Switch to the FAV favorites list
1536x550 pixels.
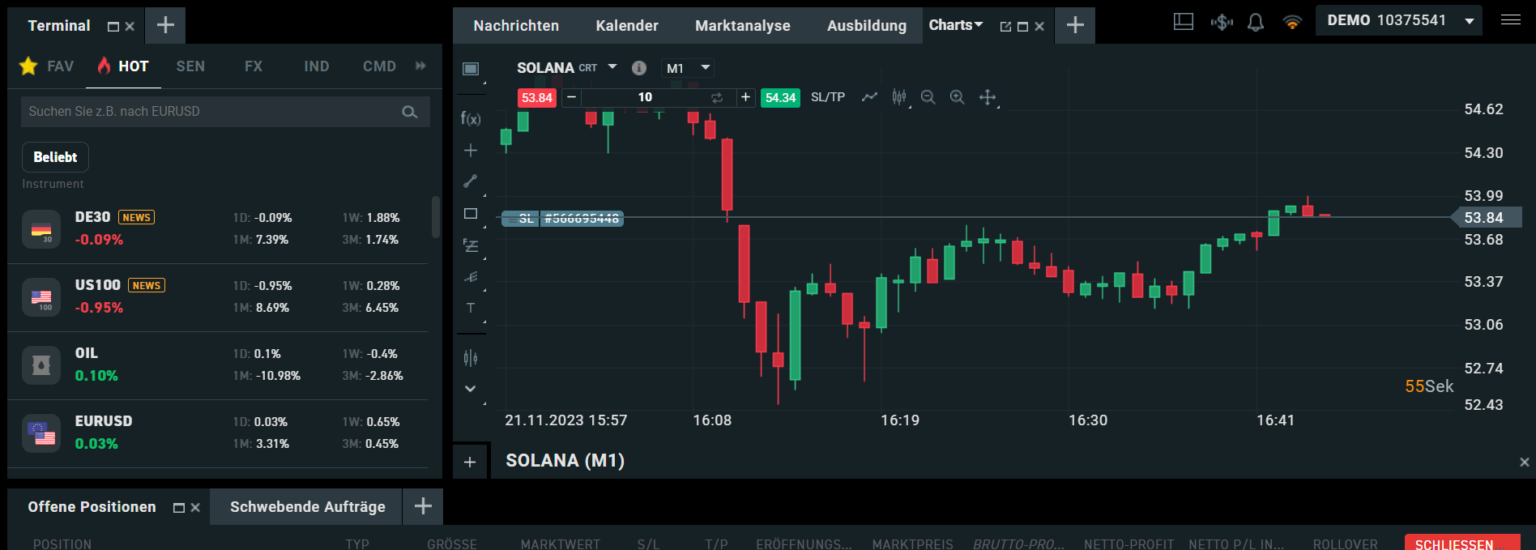tap(47, 66)
